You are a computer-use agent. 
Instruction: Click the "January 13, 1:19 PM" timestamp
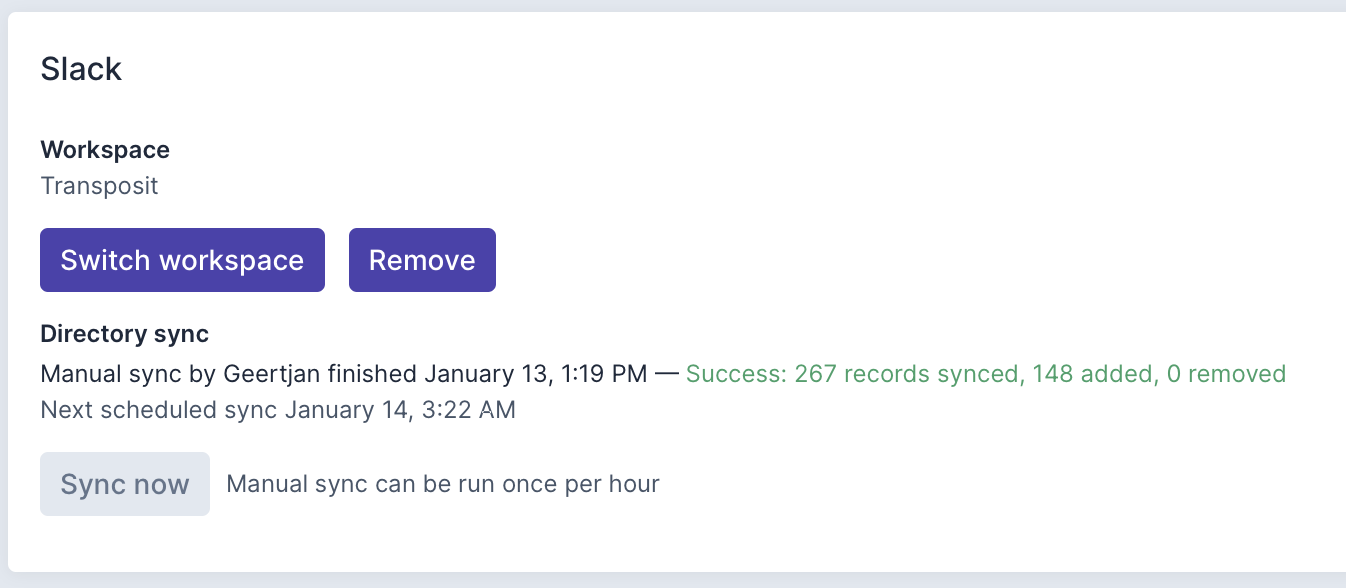pyautogui.click(x=535, y=374)
